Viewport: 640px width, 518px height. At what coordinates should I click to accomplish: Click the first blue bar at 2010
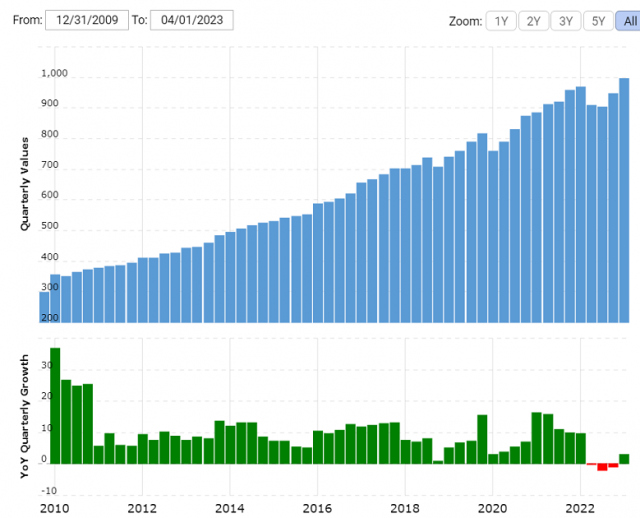pyautogui.click(x=44, y=306)
